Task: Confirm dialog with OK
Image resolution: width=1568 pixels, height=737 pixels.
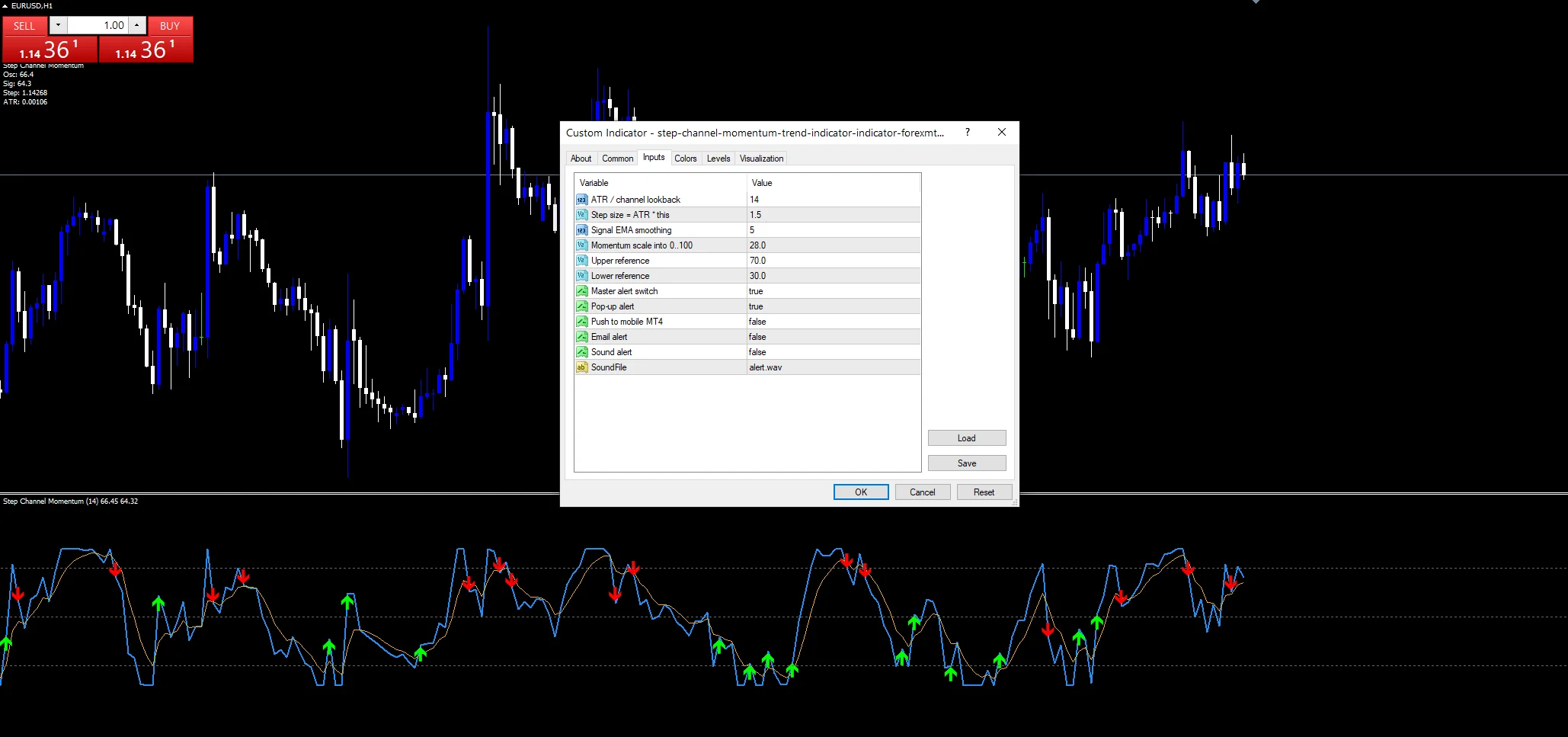Action: (861, 492)
